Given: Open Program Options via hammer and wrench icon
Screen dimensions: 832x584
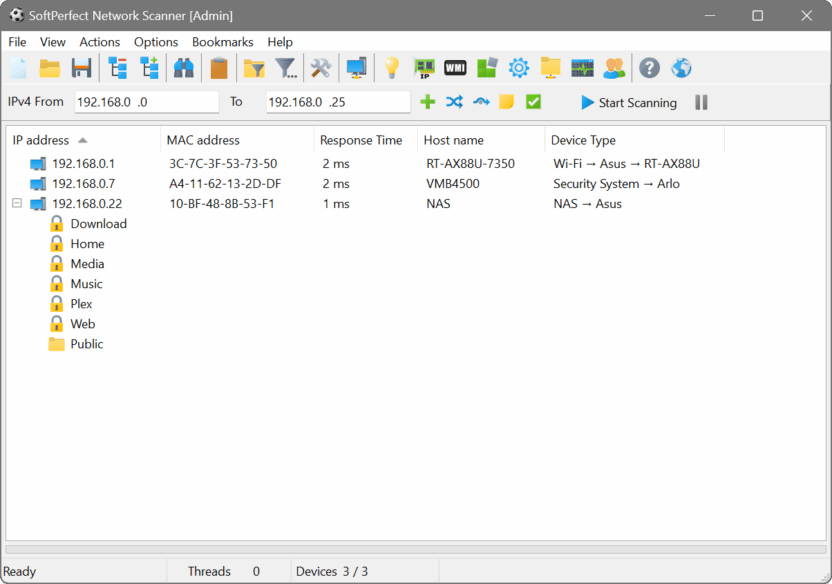Looking at the screenshot, I should pos(320,68).
